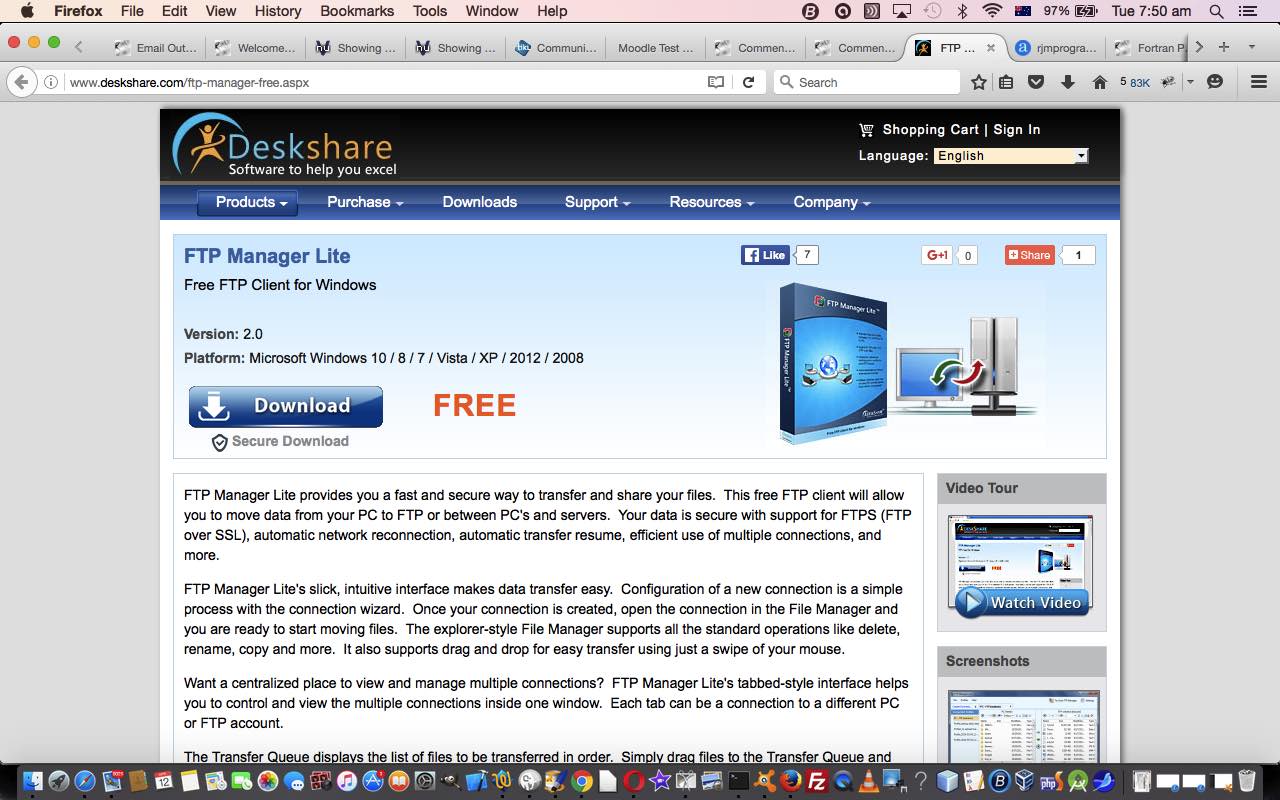Go to the Firefox home page icon

pyautogui.click(x=1099, y=82)
